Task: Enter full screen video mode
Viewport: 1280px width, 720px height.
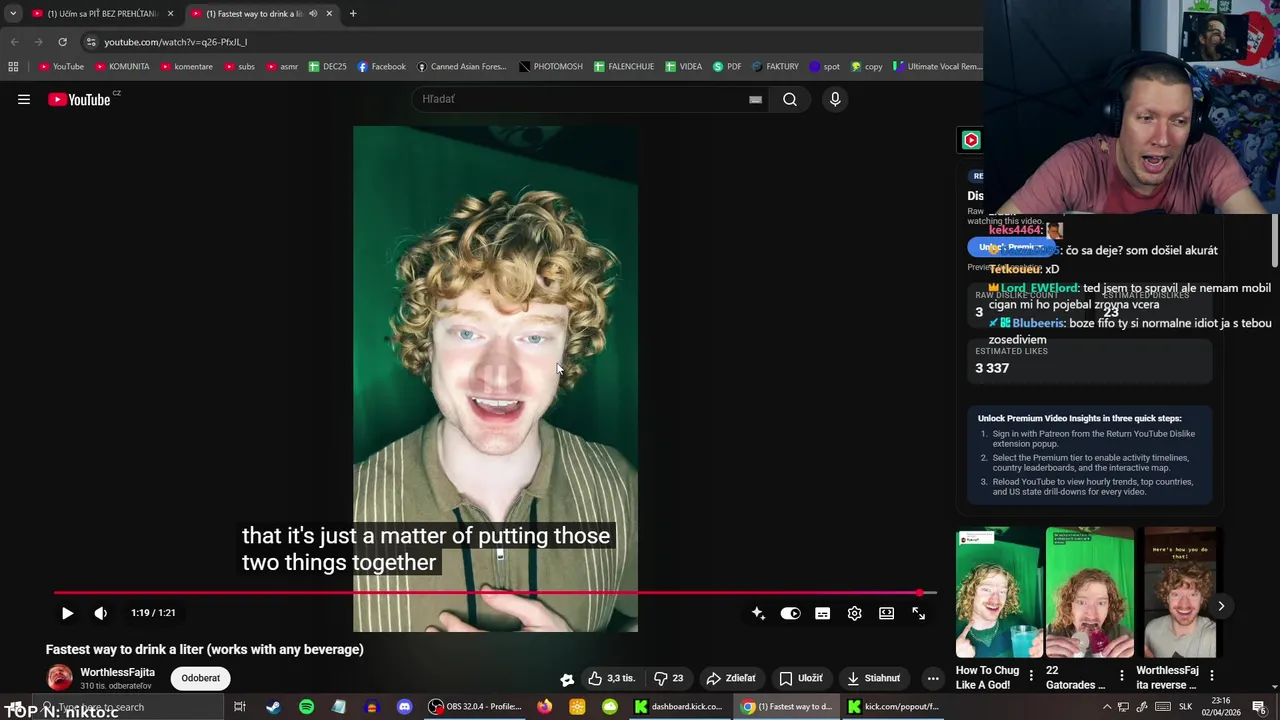Action: [918, 613]
